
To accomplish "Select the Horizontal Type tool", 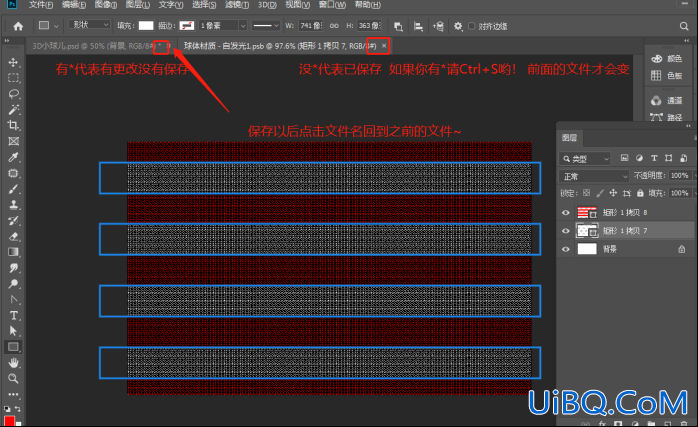I will point(13,315).
